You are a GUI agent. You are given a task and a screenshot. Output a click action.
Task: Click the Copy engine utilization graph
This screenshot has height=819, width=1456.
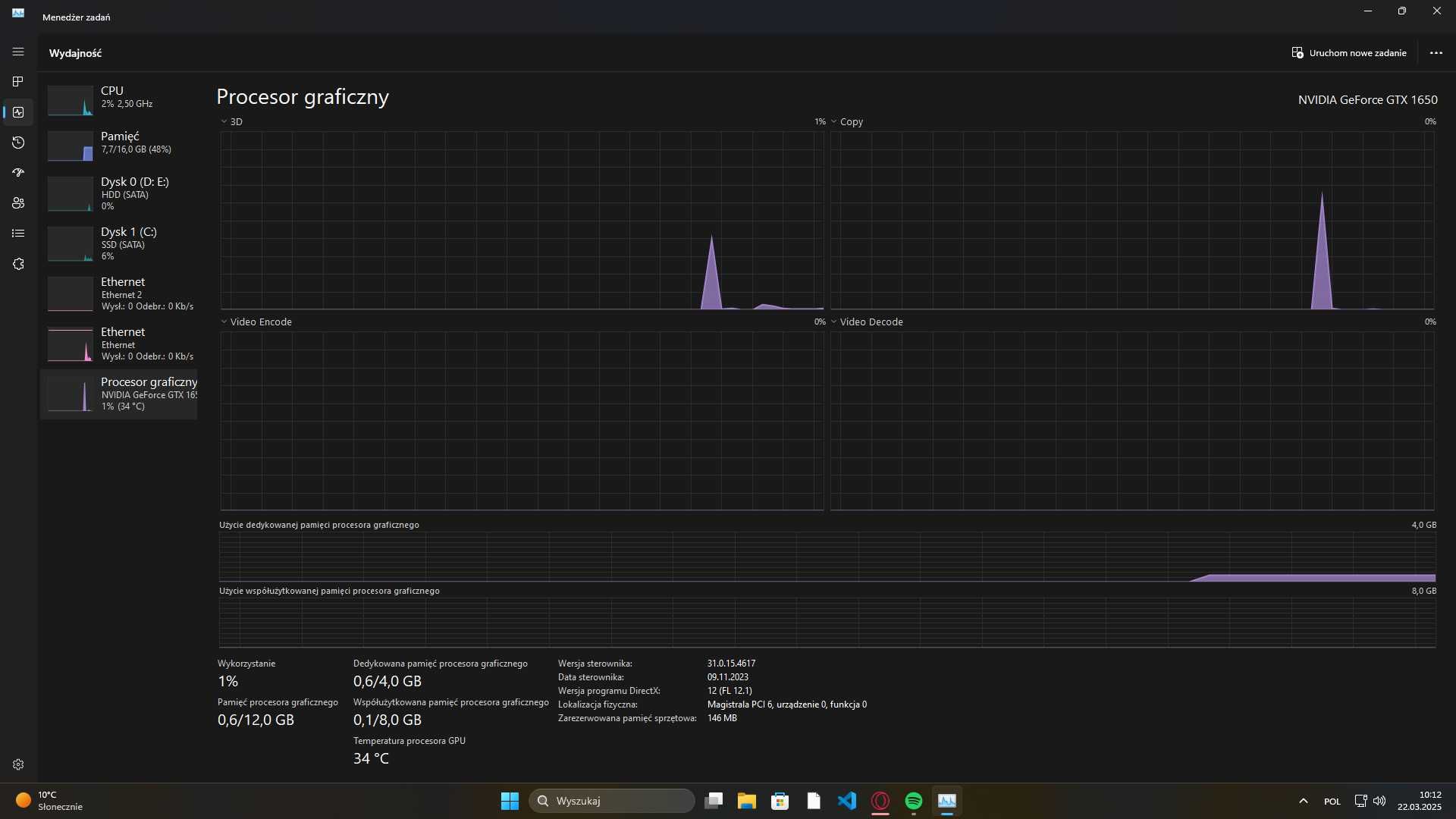[x=1132, y=220]
